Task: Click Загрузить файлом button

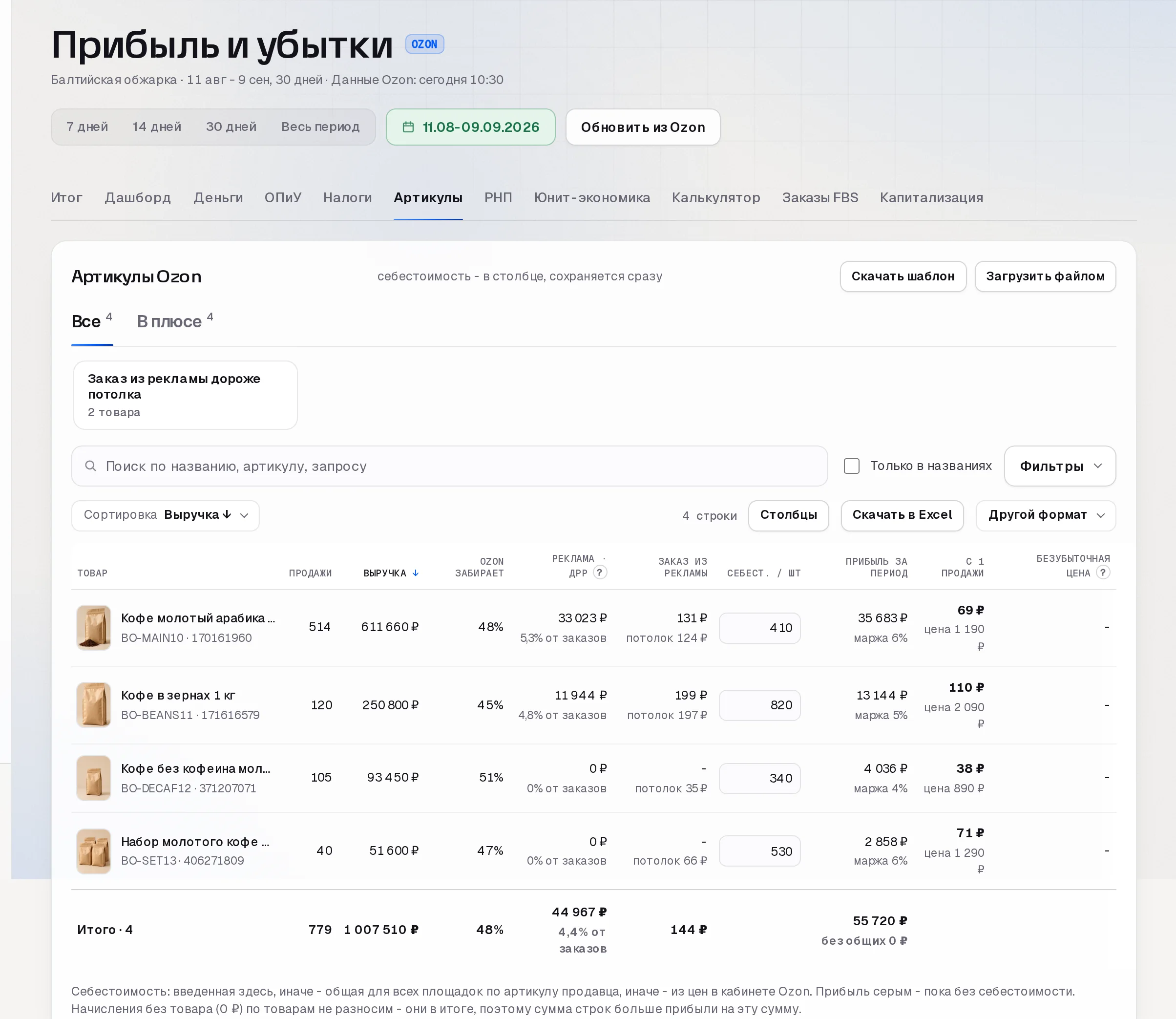Action: pos(1045,276)
